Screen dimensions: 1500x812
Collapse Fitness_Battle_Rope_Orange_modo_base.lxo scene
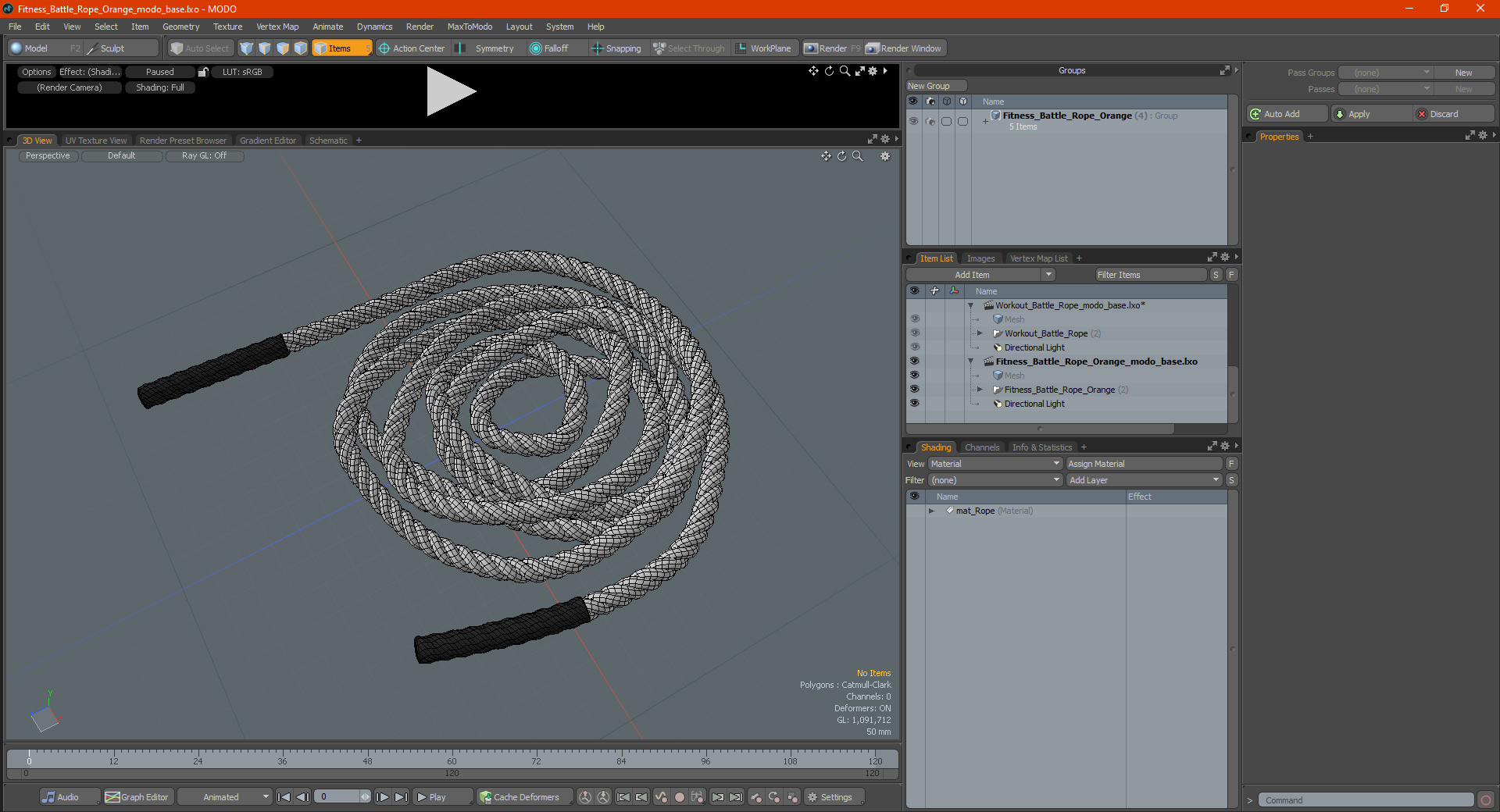coord(970,361)
